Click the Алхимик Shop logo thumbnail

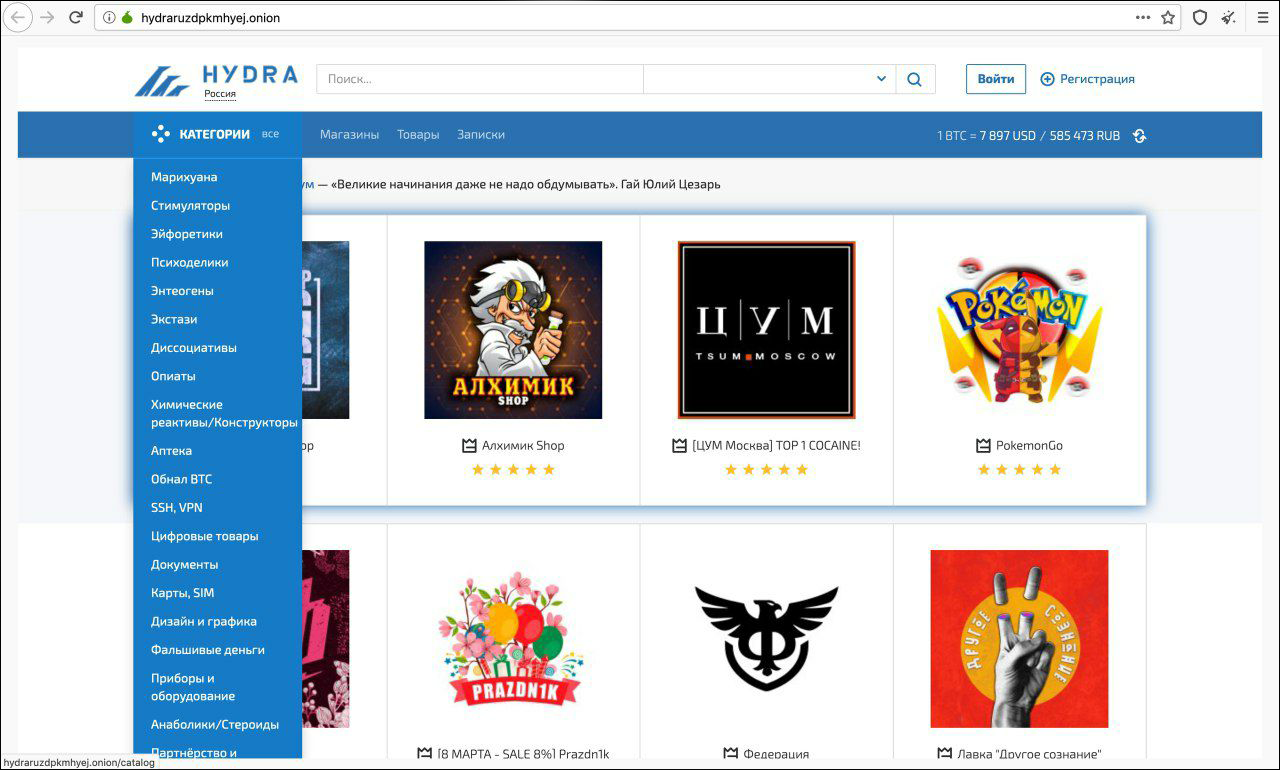click(x=513, y=330)
